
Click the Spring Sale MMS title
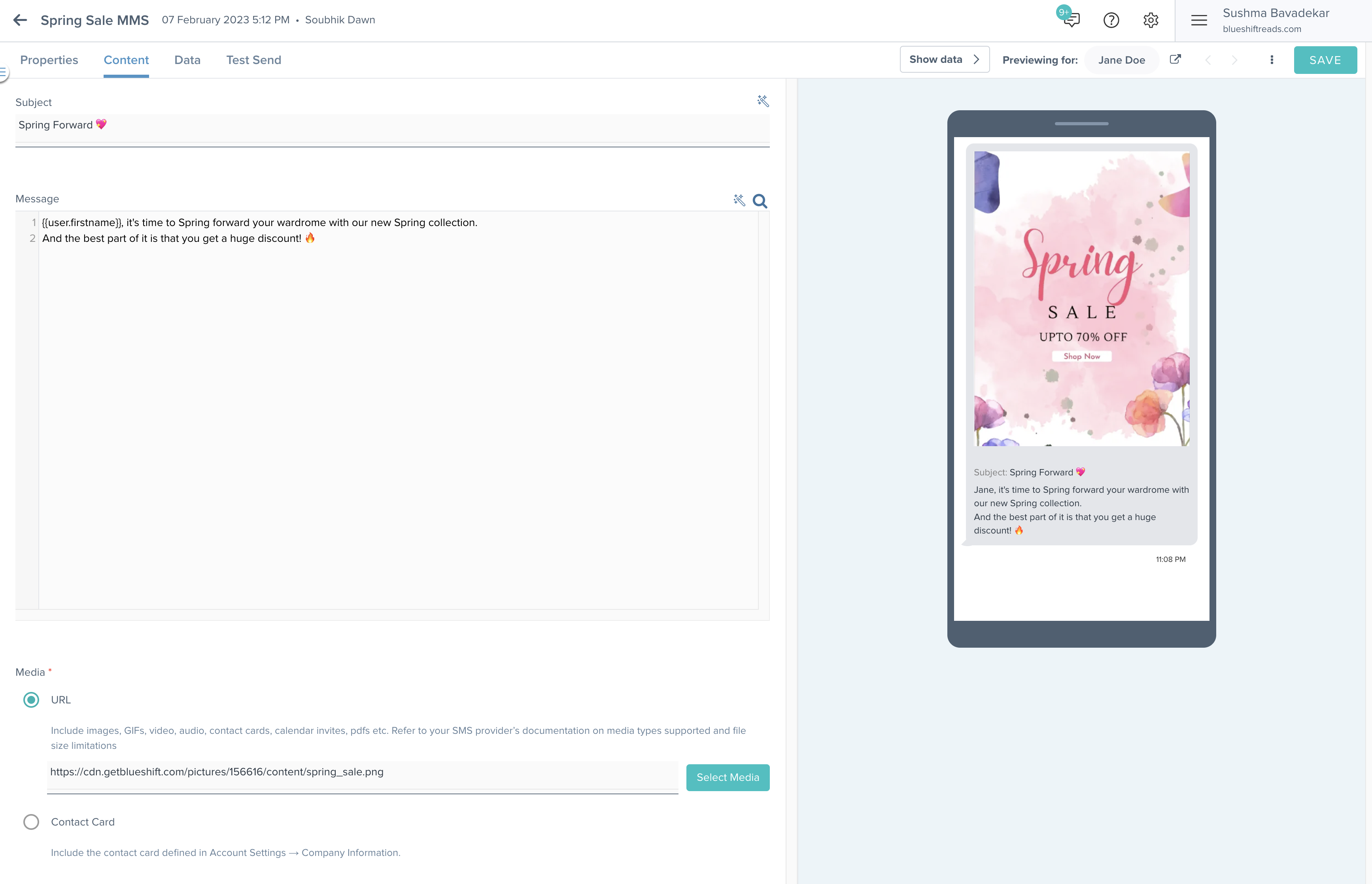click(x=94, y=20)
